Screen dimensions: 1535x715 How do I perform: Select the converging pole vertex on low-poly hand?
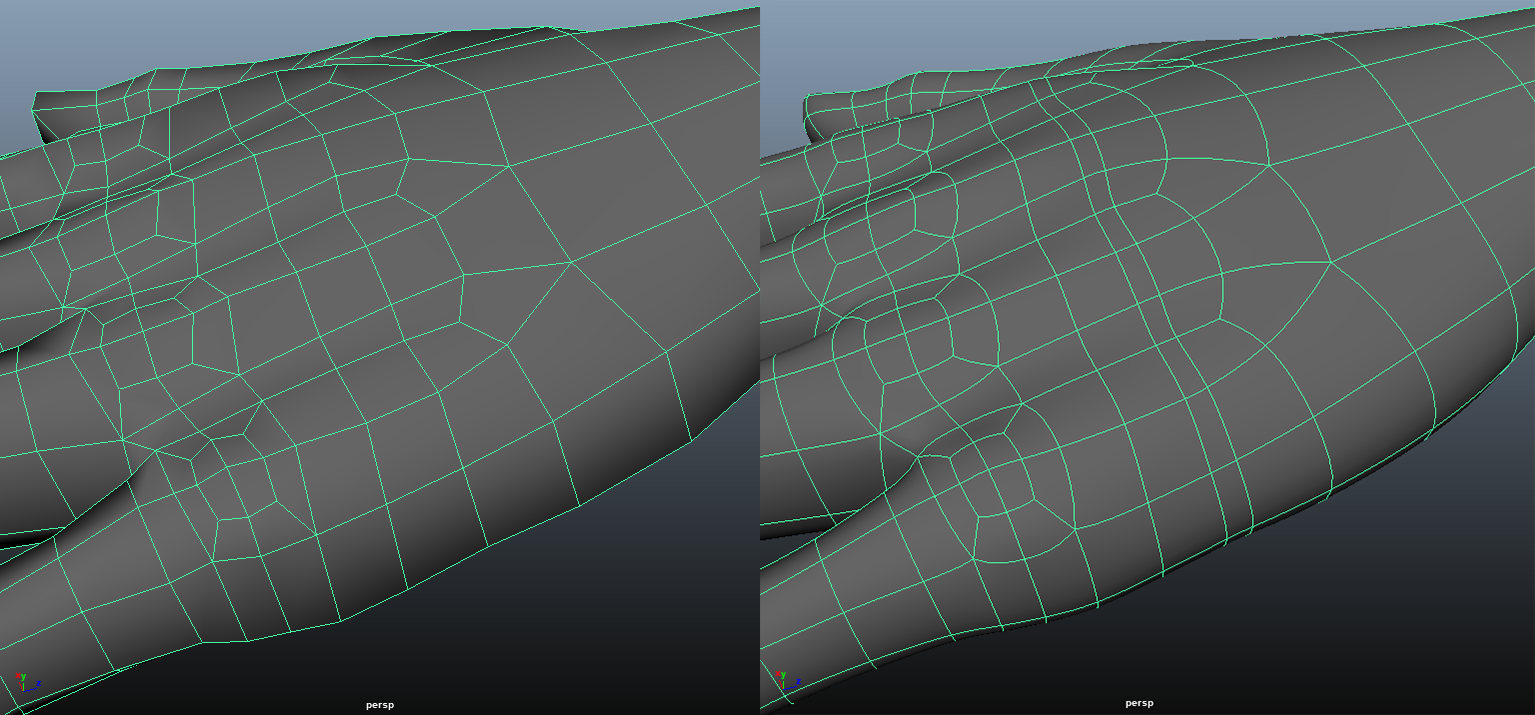tap(571, 262)
